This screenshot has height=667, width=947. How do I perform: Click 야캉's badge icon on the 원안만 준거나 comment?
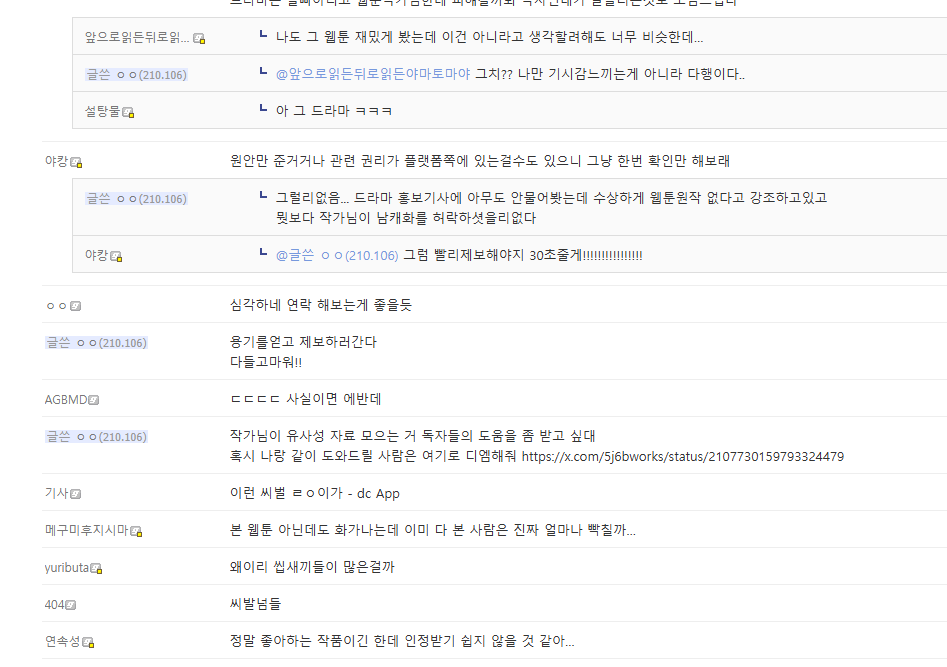(x=76, y=163)
